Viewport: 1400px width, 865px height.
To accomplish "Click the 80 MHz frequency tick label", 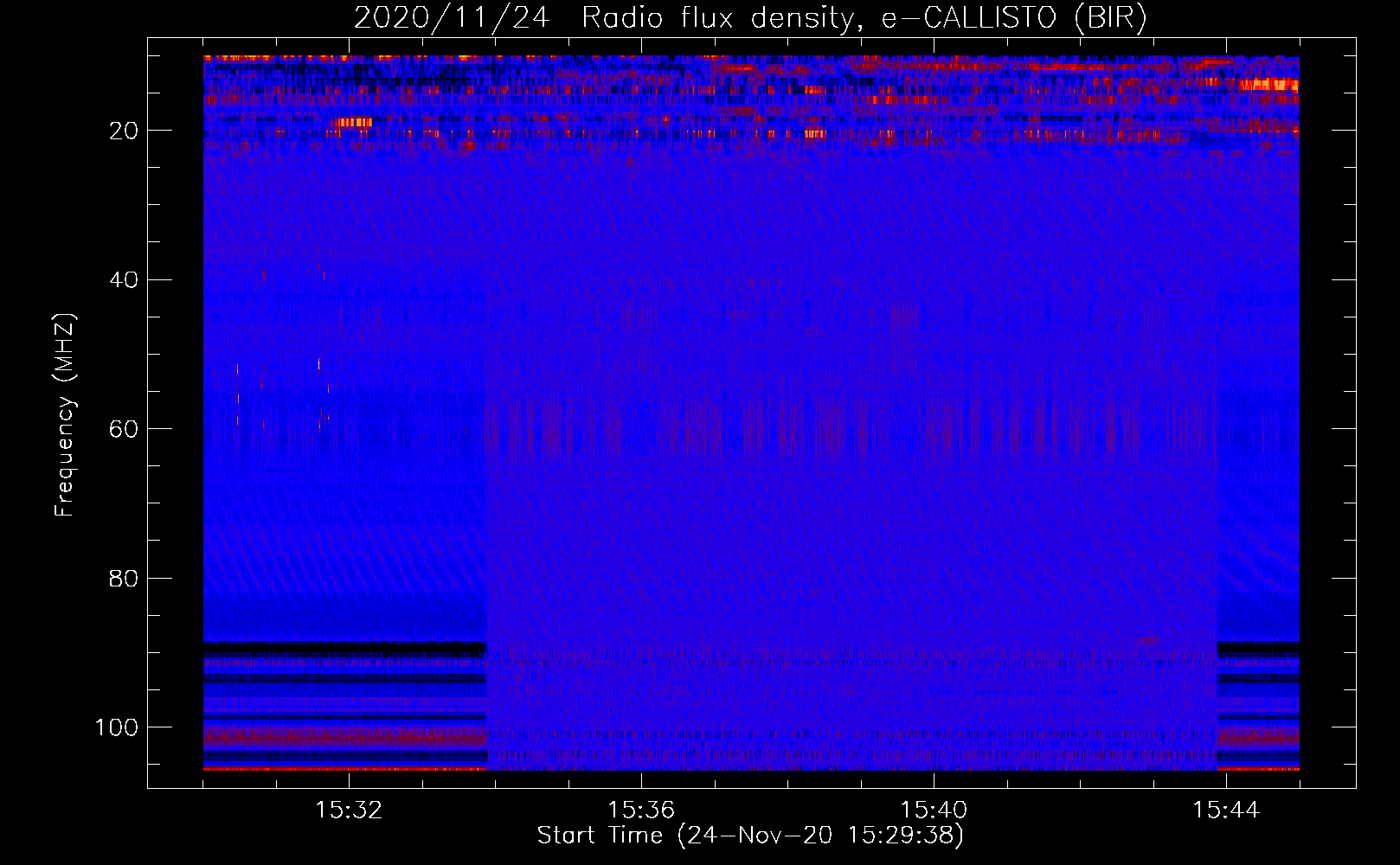I will 124,579.
